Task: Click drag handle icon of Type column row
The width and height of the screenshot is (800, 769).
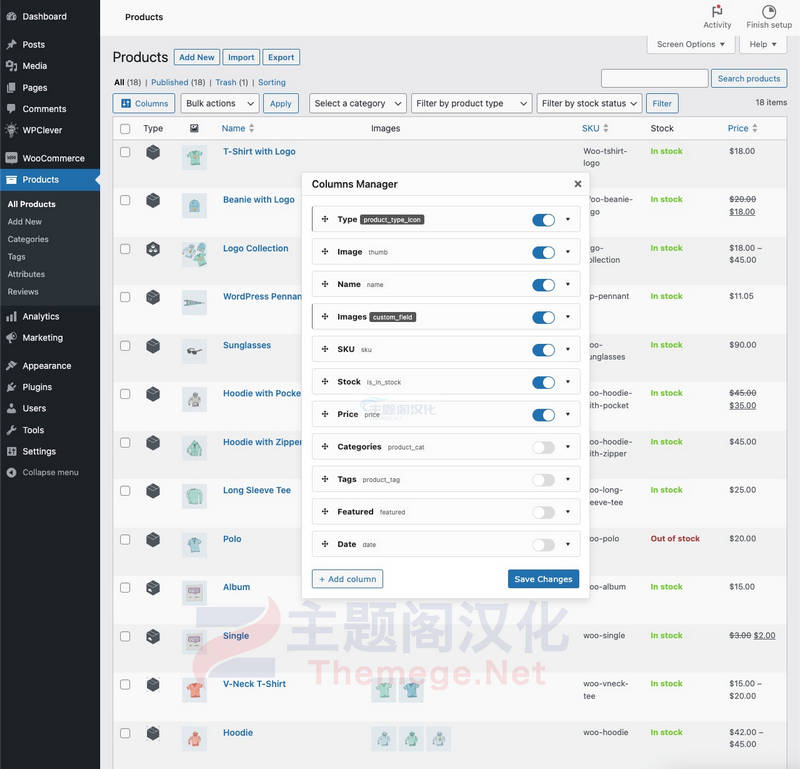Action: (325, 219)
